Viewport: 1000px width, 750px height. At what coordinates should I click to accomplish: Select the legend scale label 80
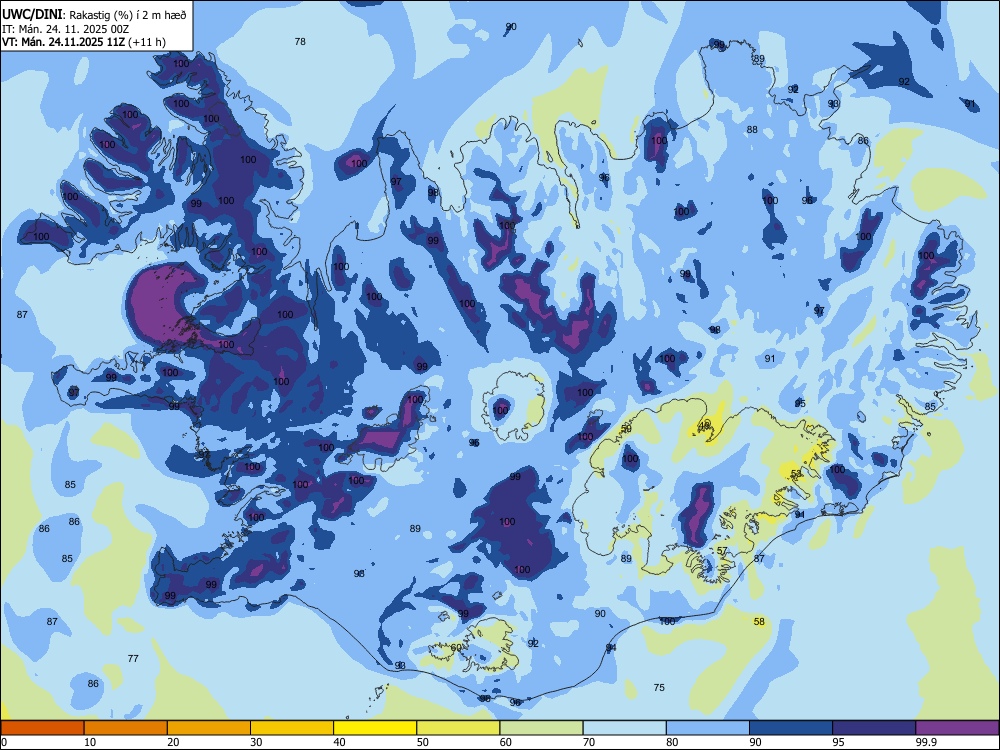pyautogui.click(x=672, y=742)
